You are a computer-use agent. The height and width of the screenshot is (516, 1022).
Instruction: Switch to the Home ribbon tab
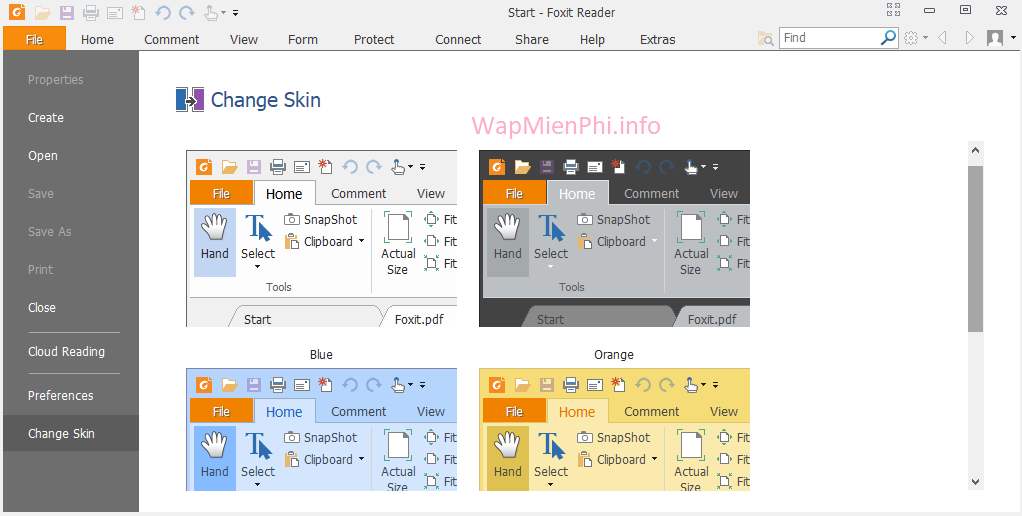point(97,40)
